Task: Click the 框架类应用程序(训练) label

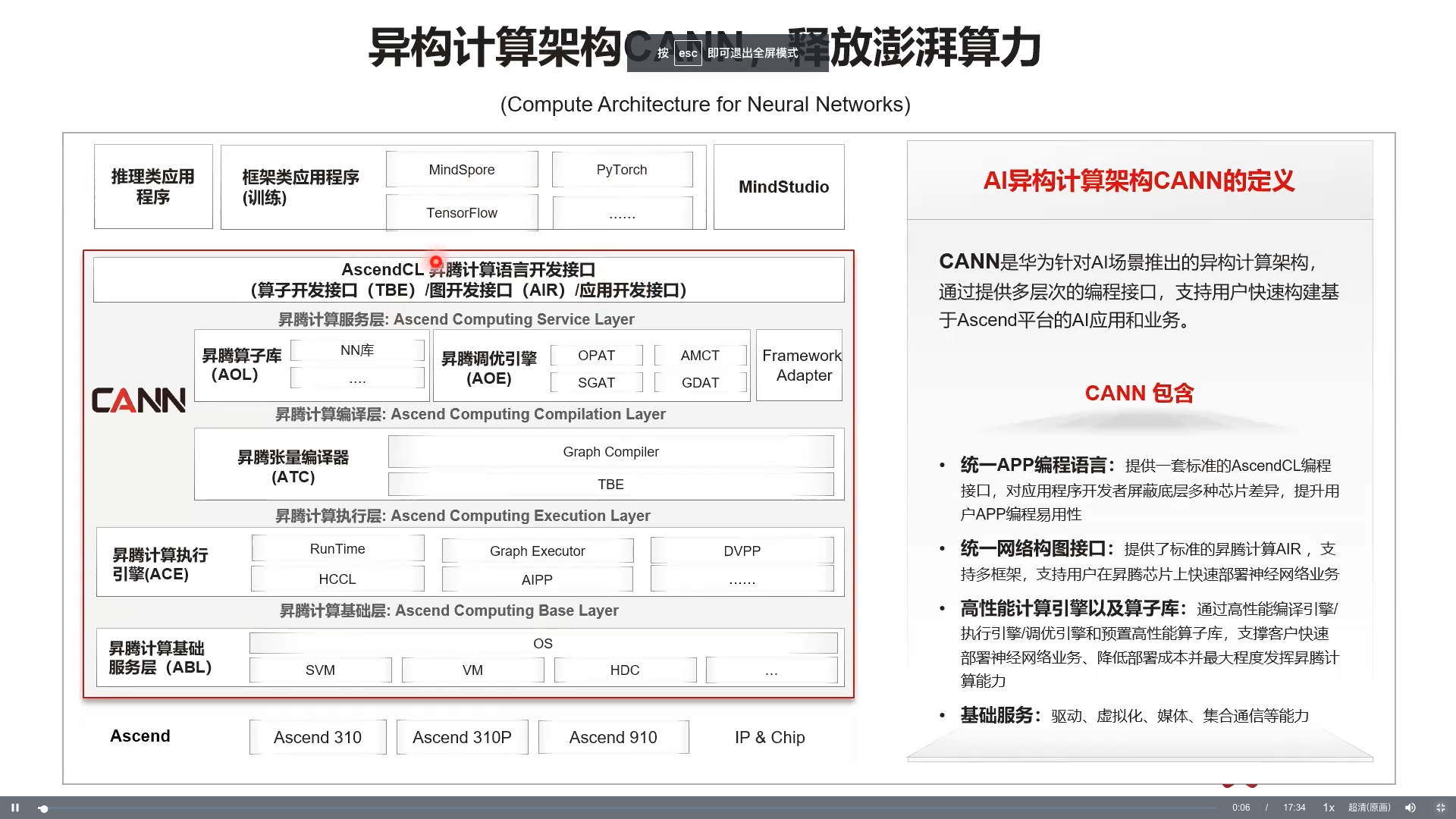Action: [x=300, y=187]
